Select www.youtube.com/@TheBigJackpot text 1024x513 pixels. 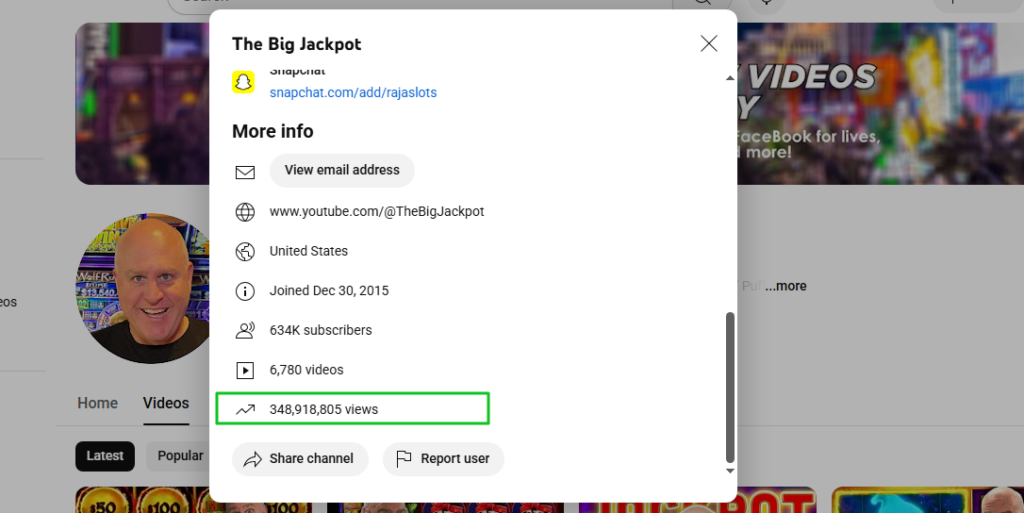pyautogui.click(x=377, y=211)
